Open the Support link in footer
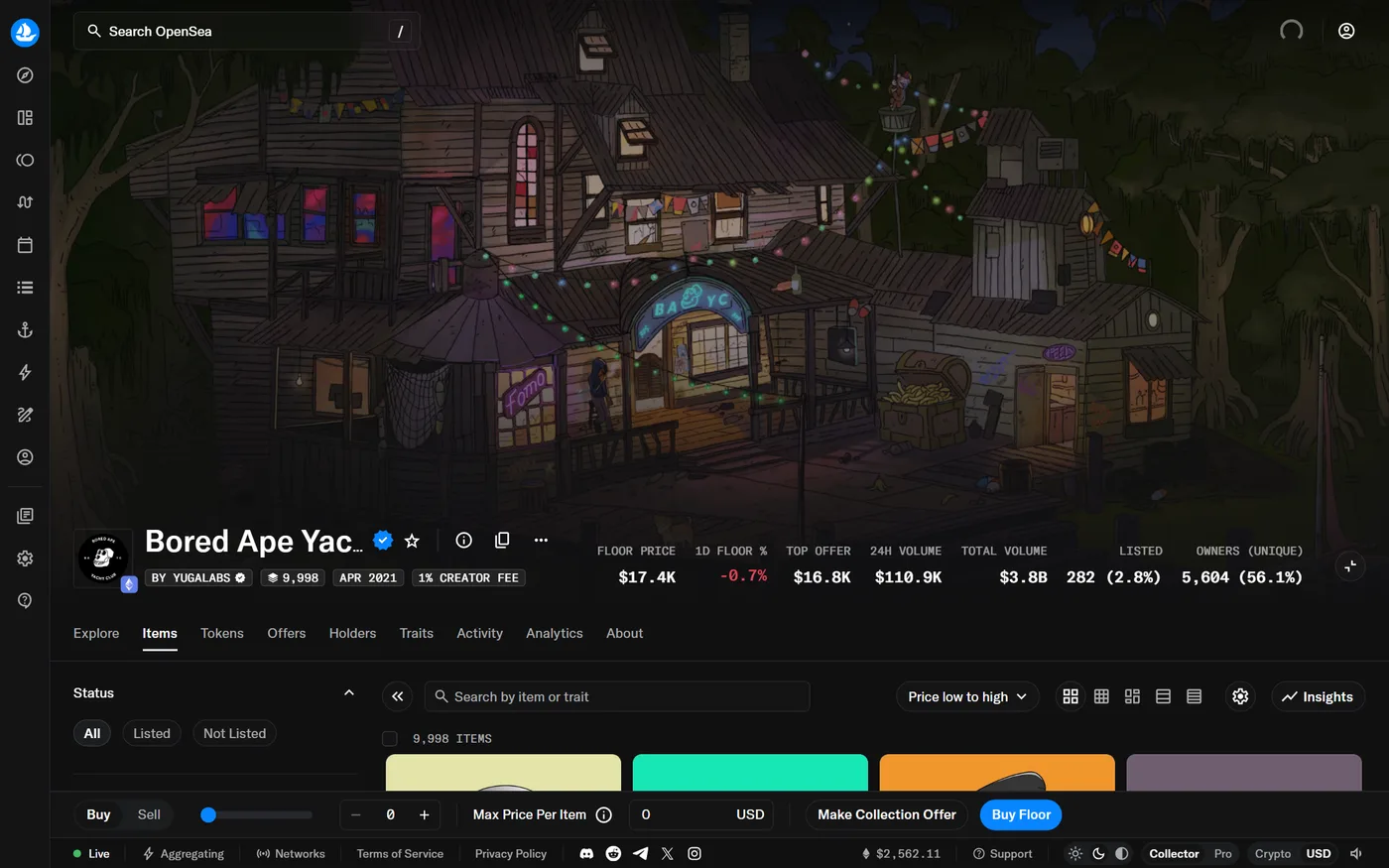This screenshot has height=868, width=1389. pyautogui.click(x=1002, y=853)
